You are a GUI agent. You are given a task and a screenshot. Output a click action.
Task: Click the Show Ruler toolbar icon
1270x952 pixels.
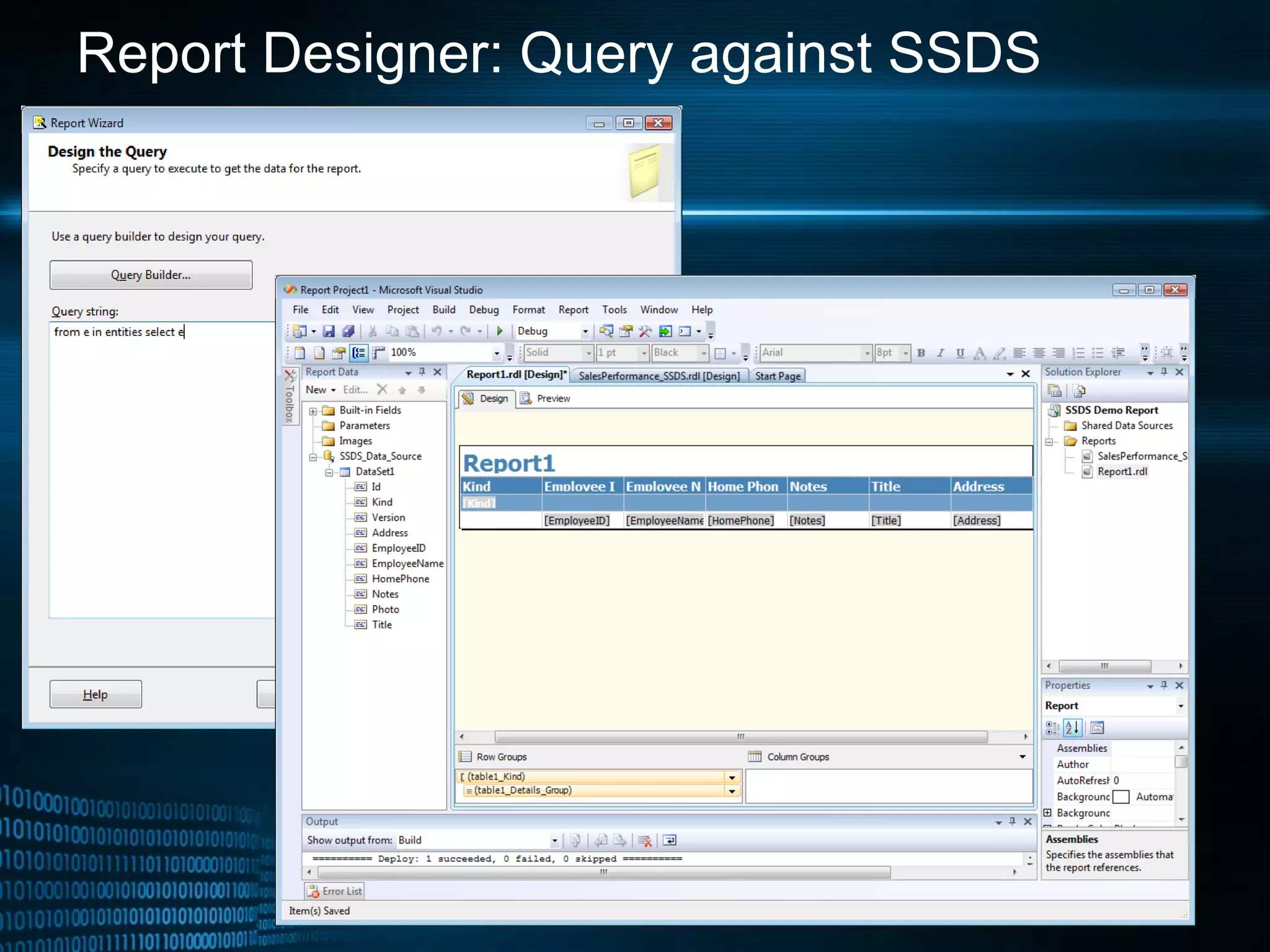pos(379,353)
